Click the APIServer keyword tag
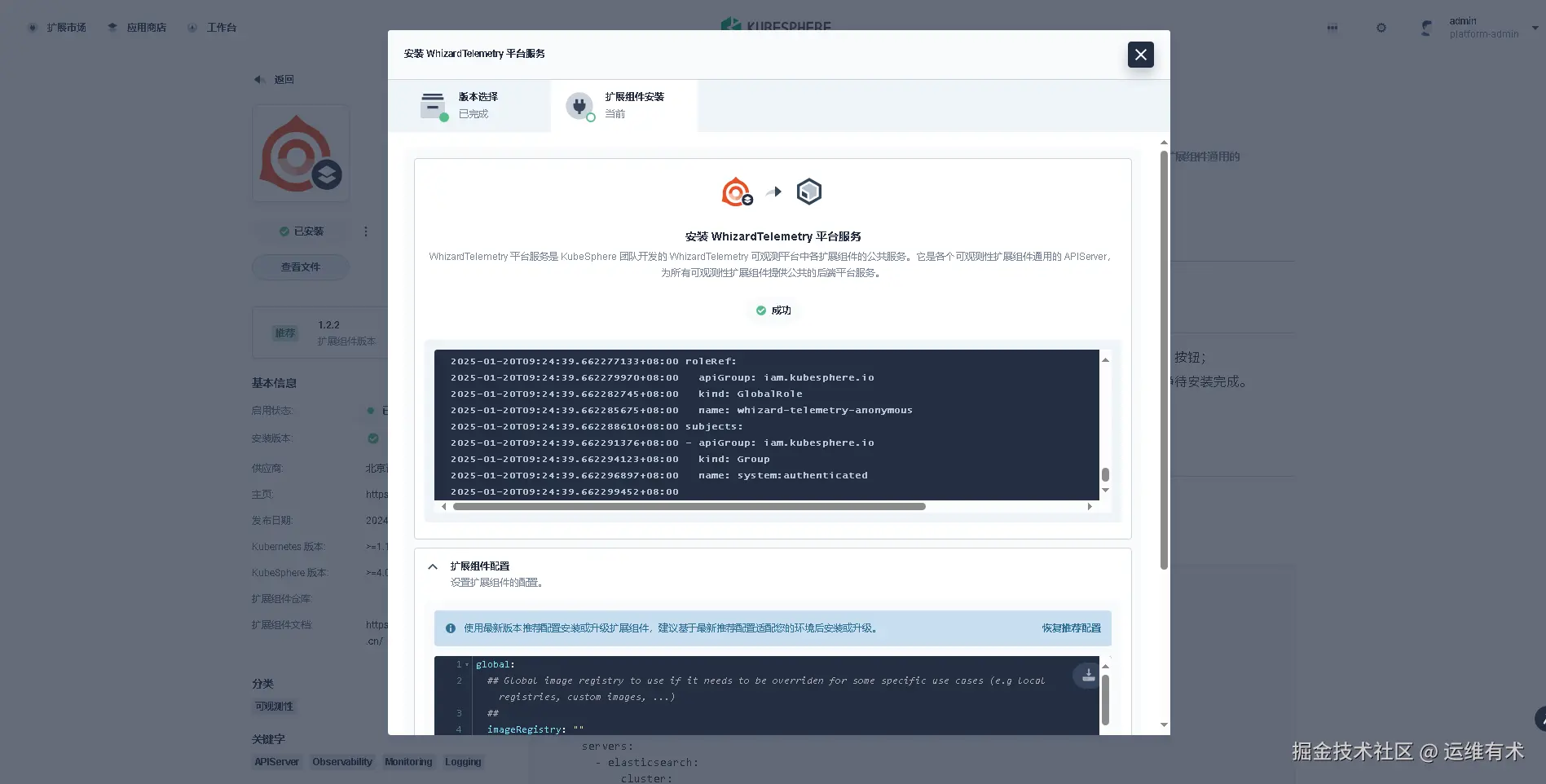This screenshot has width=1546, height=784. pyautogui.click(x=277, y=762)
